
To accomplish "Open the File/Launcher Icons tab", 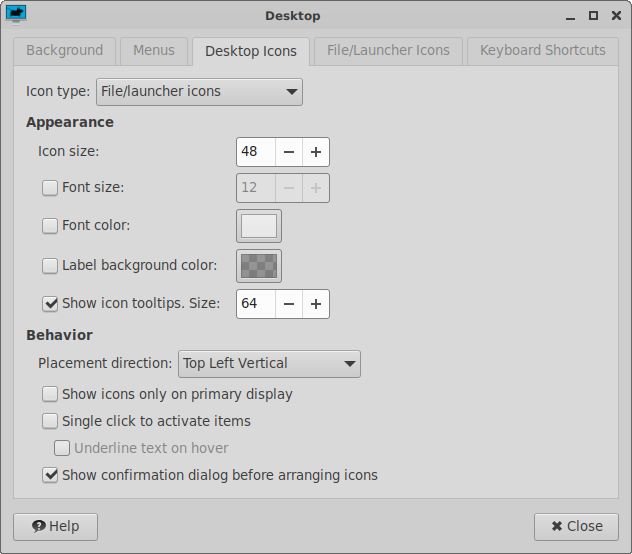I will (388, 51).
